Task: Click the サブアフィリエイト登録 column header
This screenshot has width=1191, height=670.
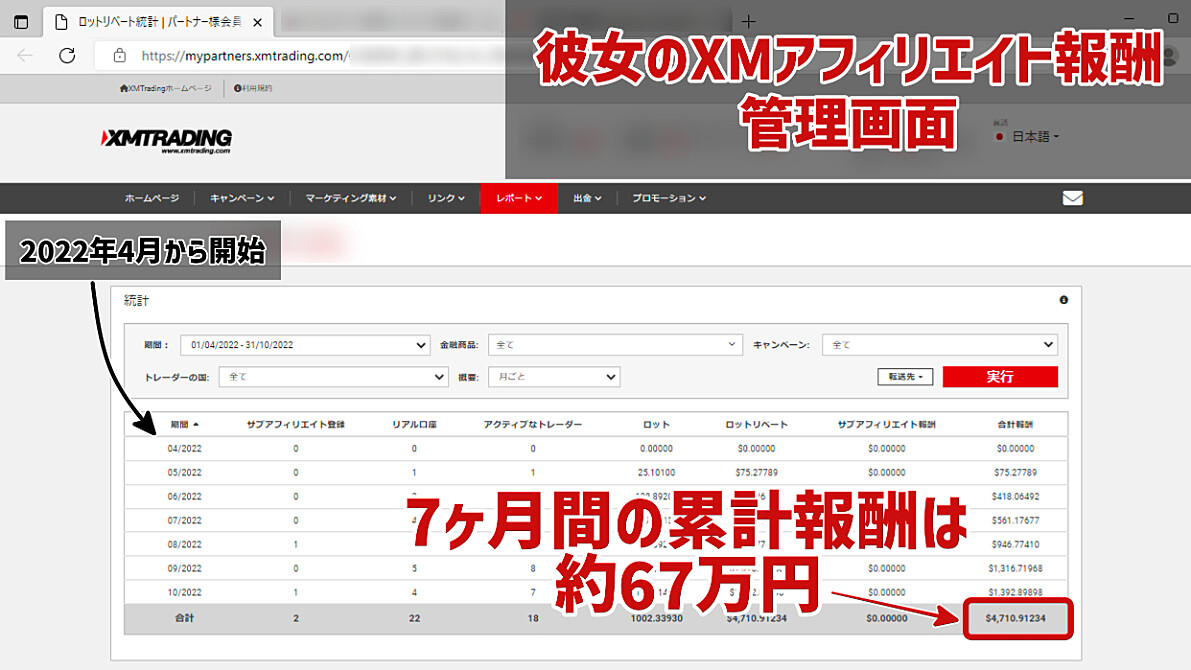Action: coord(295,425)
